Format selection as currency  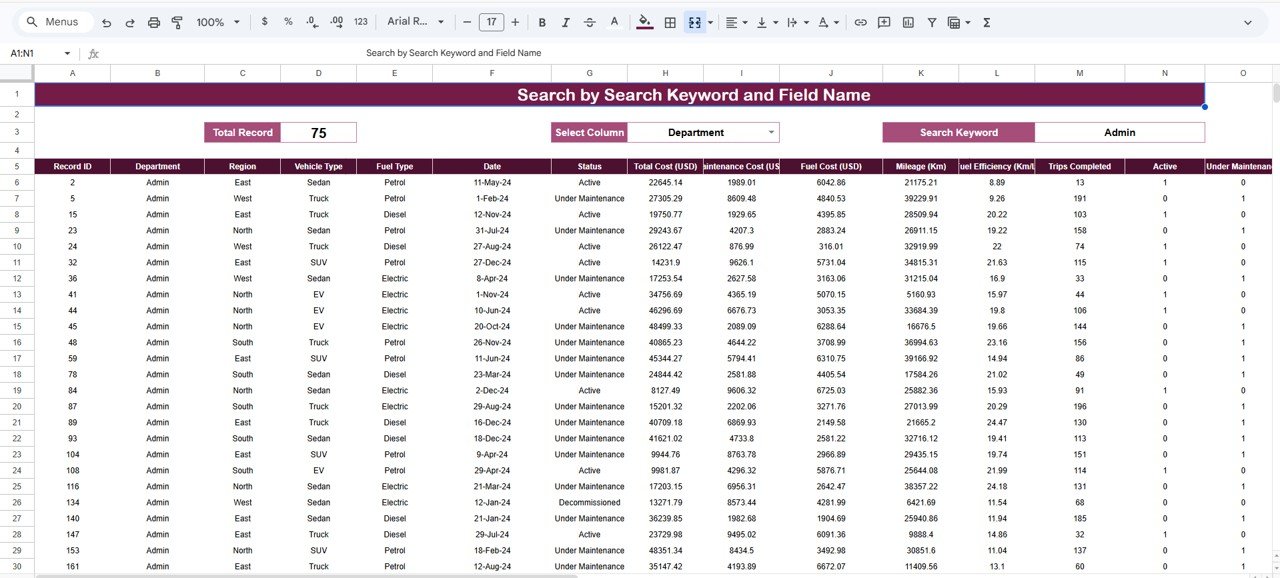point(263,21)
